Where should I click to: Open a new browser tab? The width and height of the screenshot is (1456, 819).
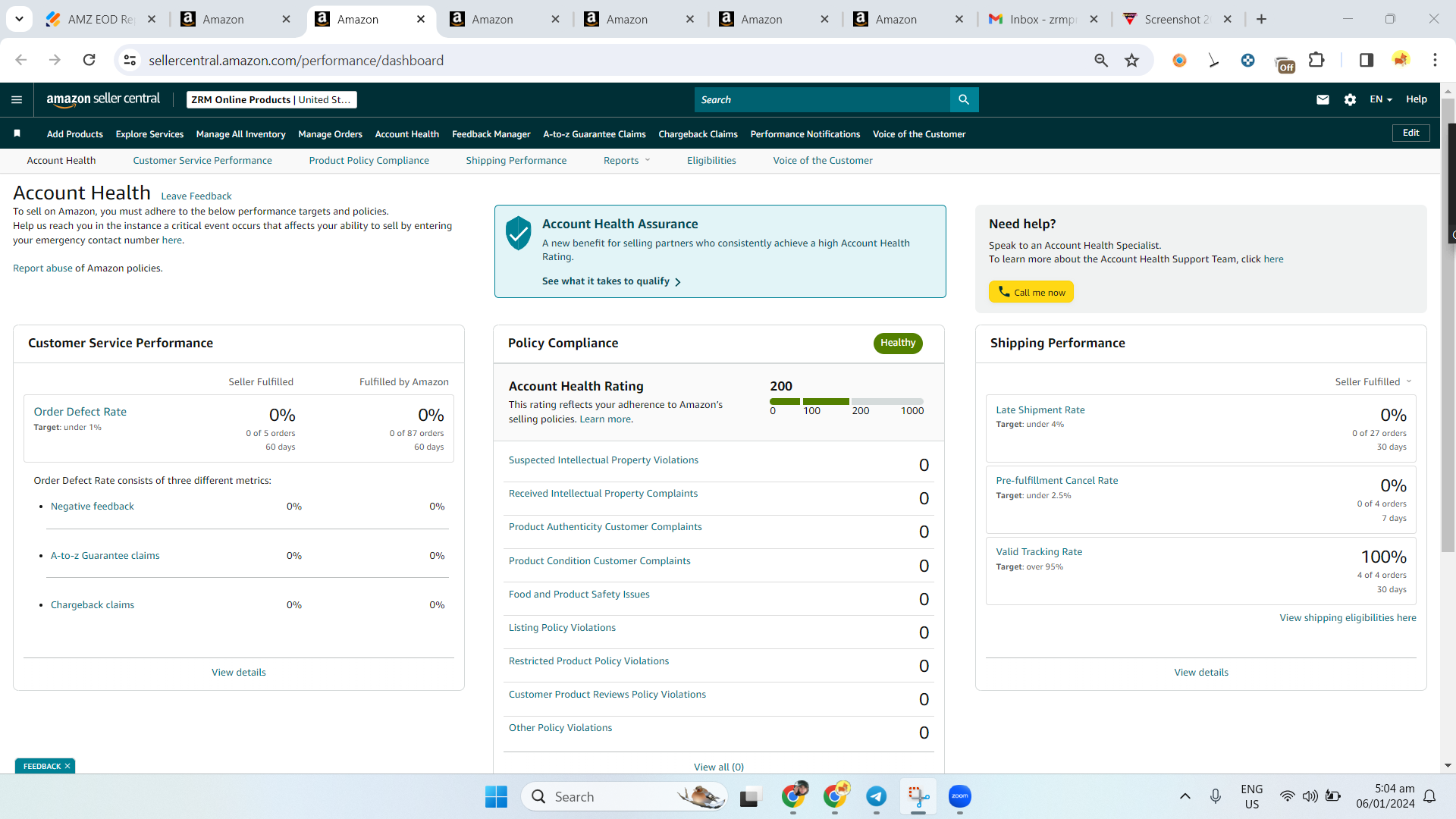[1261, 19]
